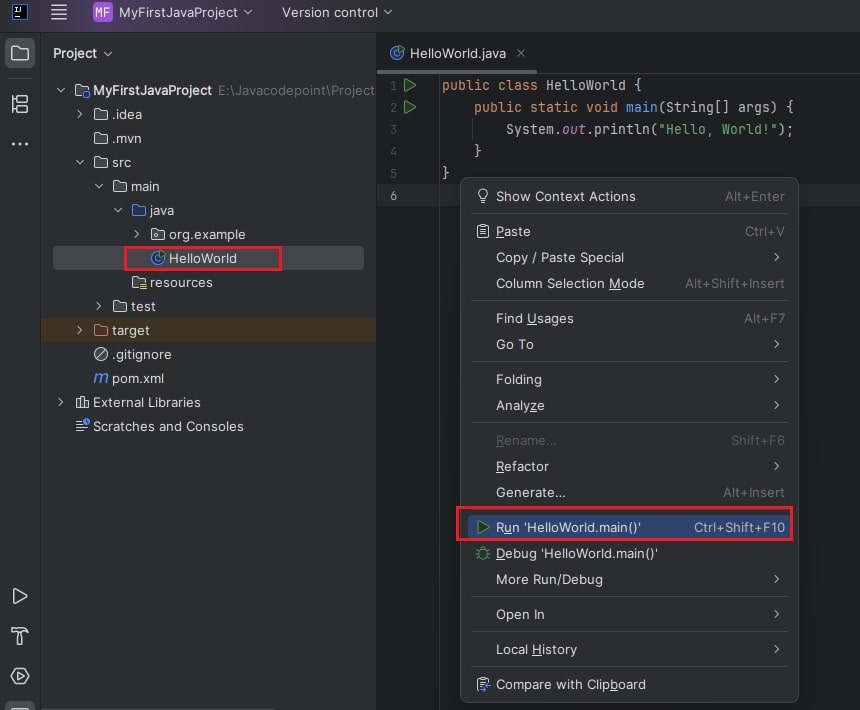Choose Generate... from context menu
The width and height of the screenshot is (860, 710).
pos(629,492)
